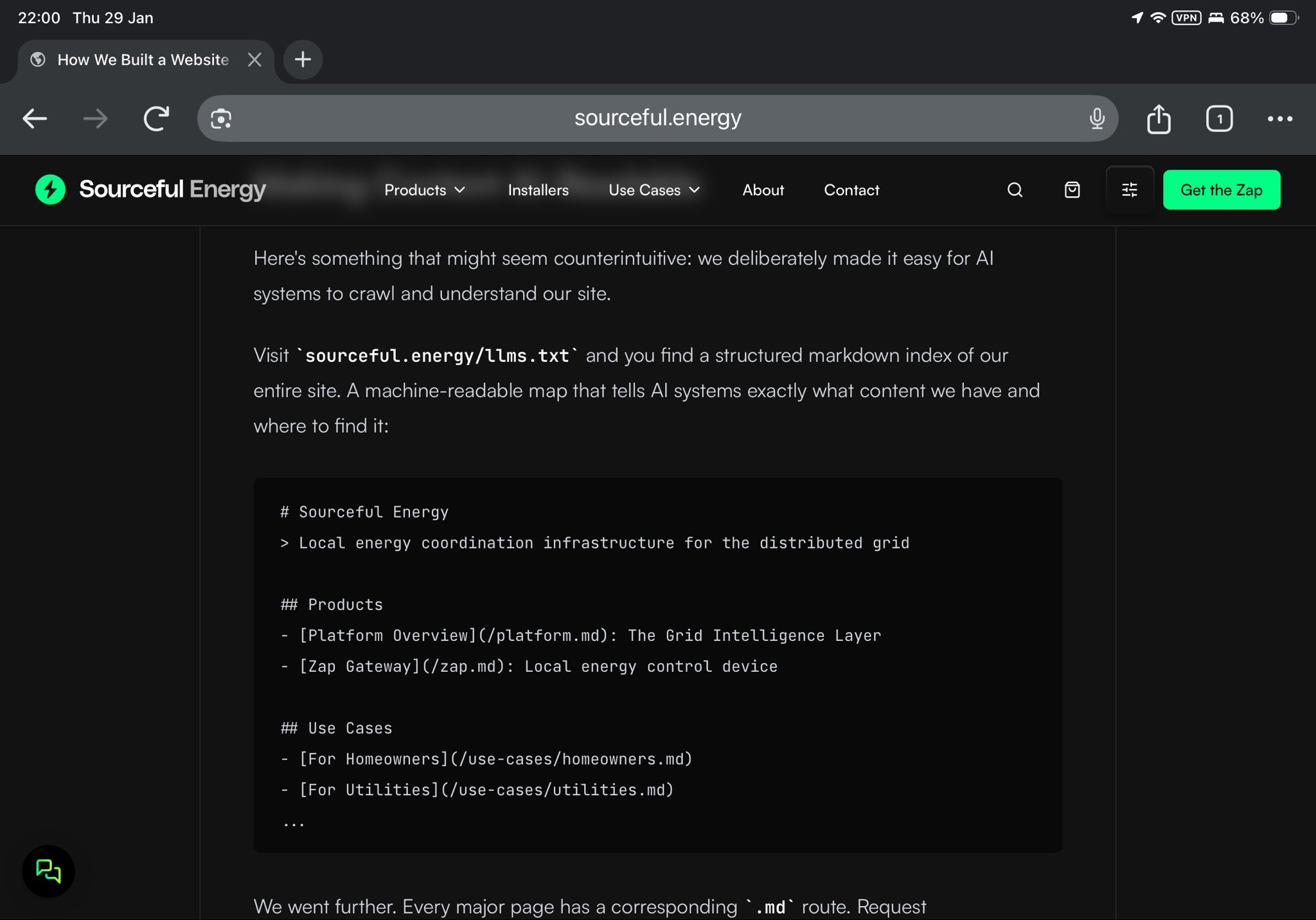
Task: Tap the sourceful.energy address bar
Action: point(657,118)
